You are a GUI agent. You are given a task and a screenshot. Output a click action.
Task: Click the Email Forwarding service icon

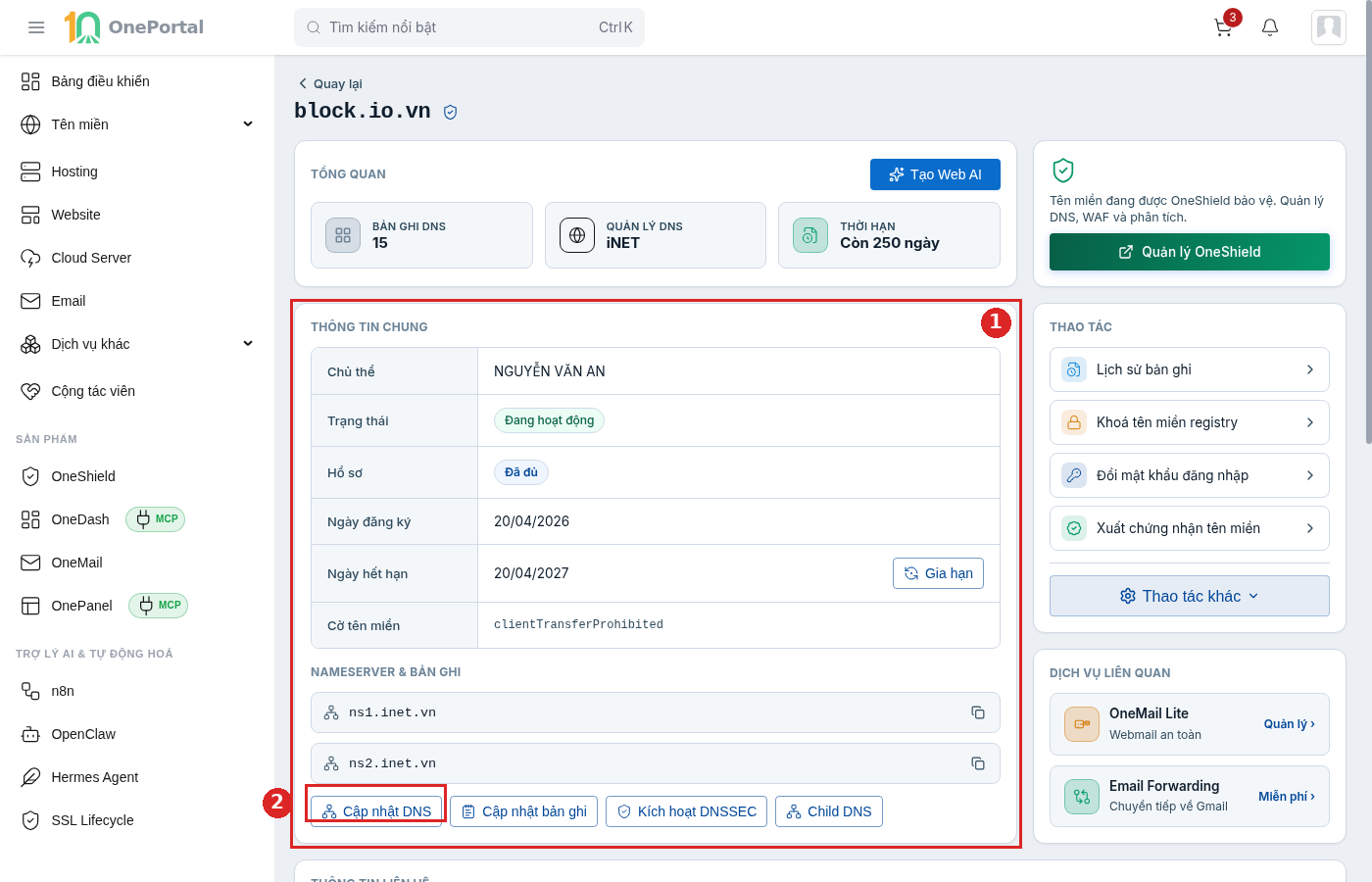[x=1082, y=797]
